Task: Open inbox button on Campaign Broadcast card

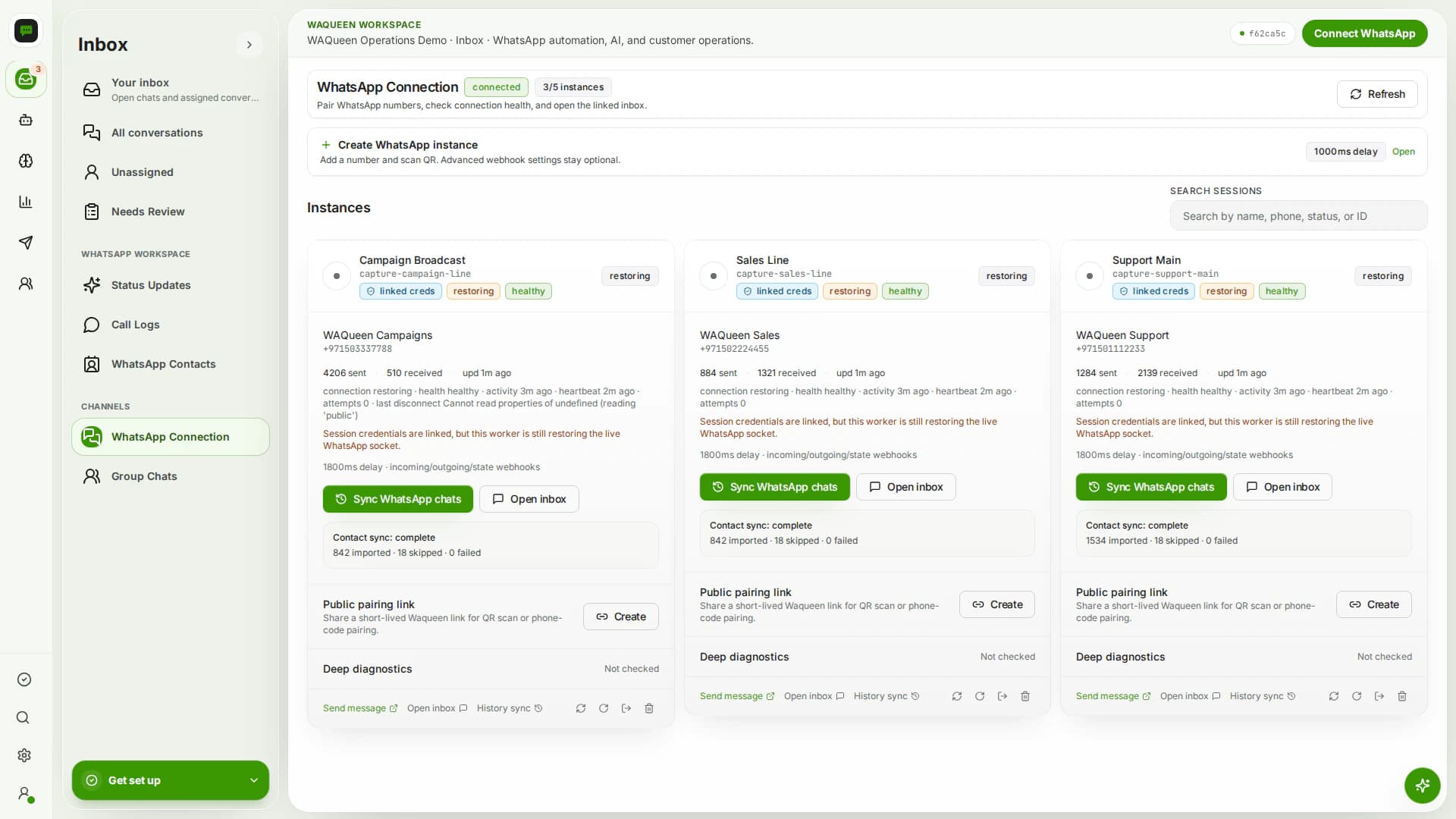Action: point(529,499)
